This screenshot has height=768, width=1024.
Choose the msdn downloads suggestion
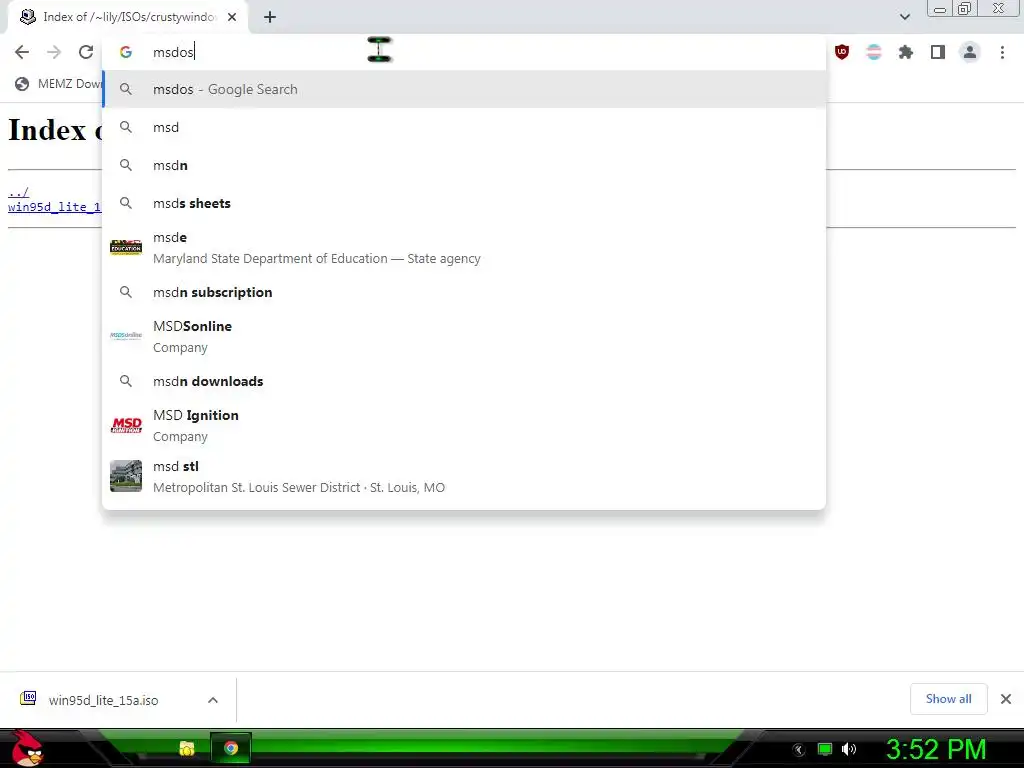click(464, 381)
